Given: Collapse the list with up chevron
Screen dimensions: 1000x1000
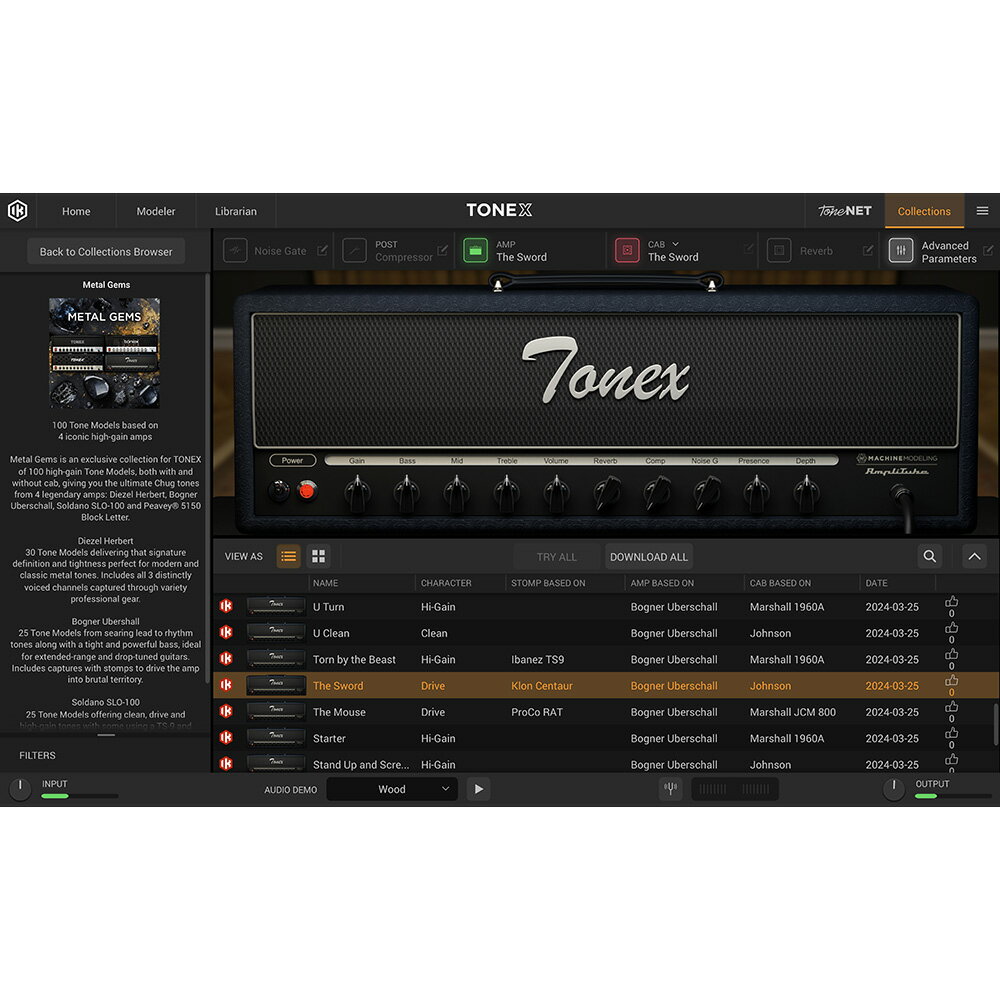Looking at the screenshot, I should pyautogui.click(x=974, y=556).
